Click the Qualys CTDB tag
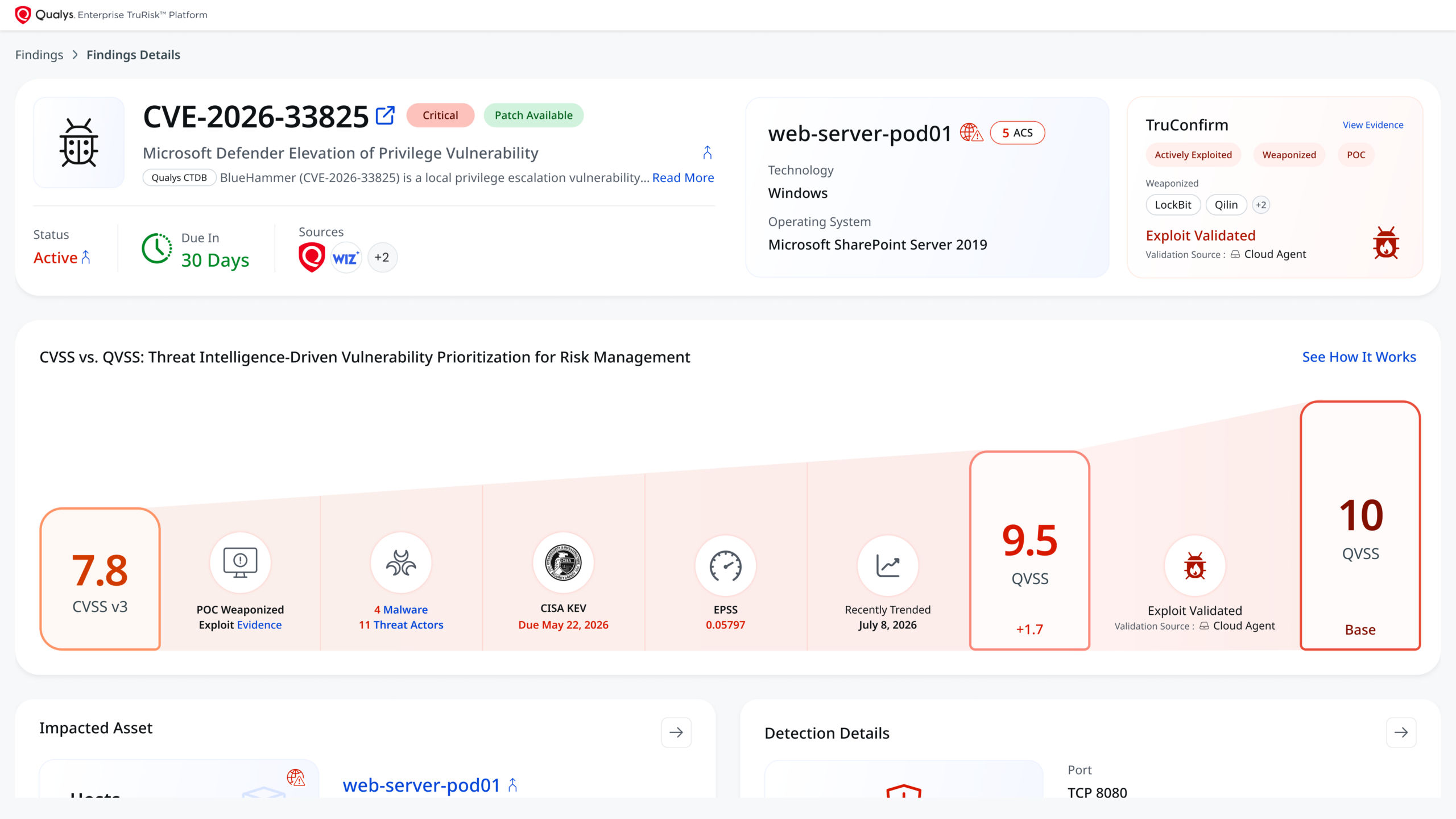 [x=179, y=177]
